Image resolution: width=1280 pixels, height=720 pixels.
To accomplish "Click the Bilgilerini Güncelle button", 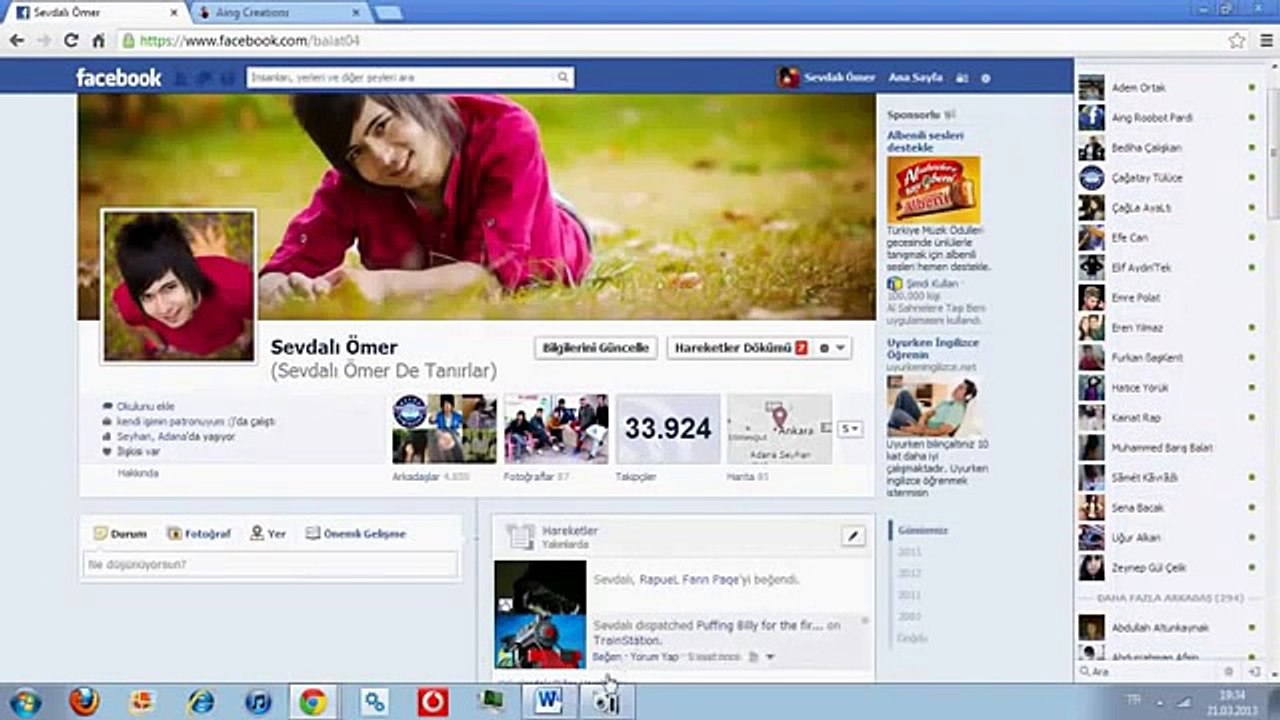I will [596, 348].
